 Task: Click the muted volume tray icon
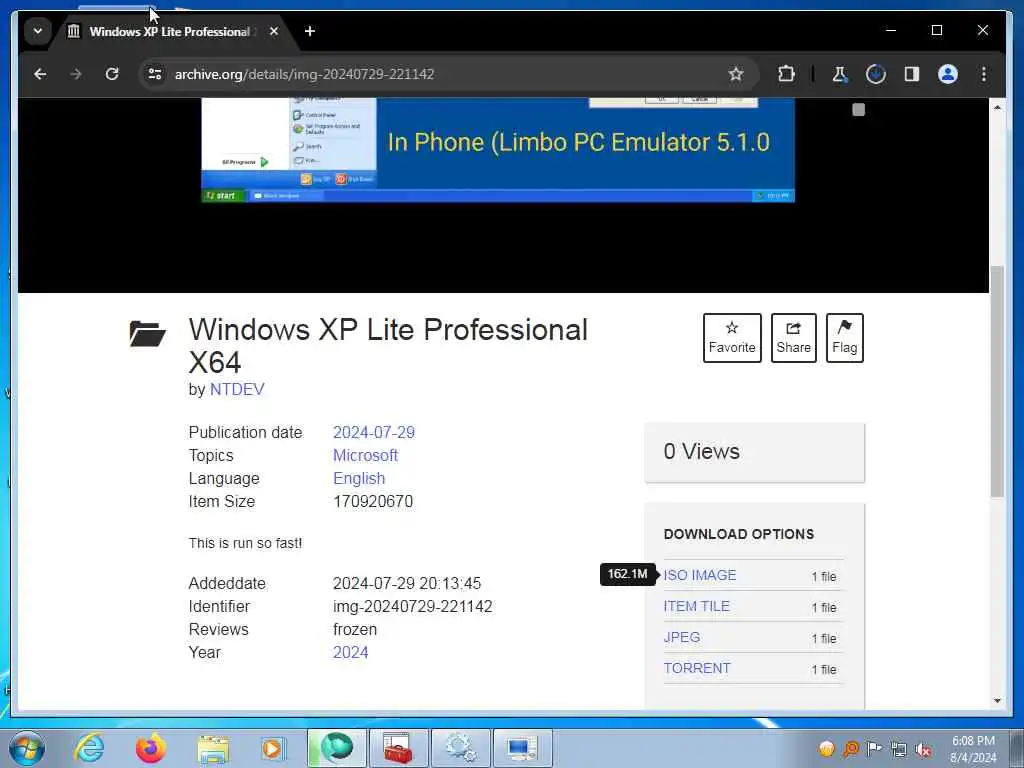tap(923, 749)
